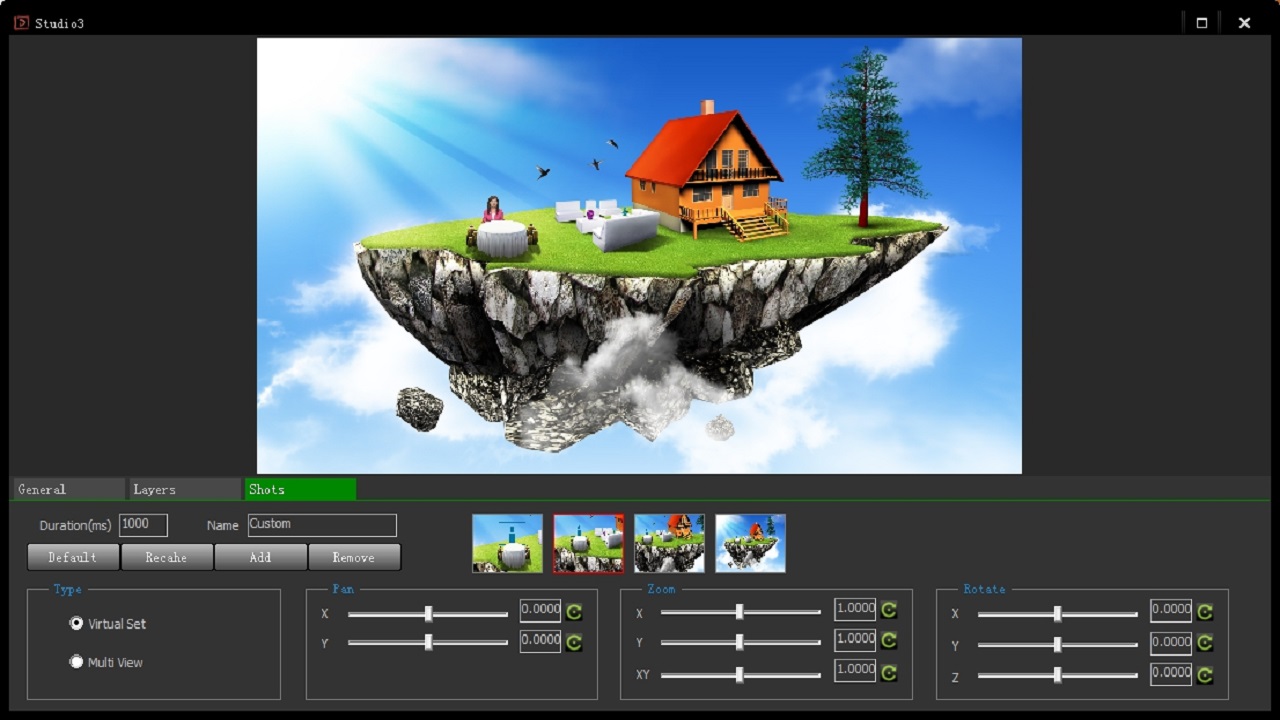Reset the Pan Y value
This screenshot has width=1280, height=720.
click(x=574, y=642)
